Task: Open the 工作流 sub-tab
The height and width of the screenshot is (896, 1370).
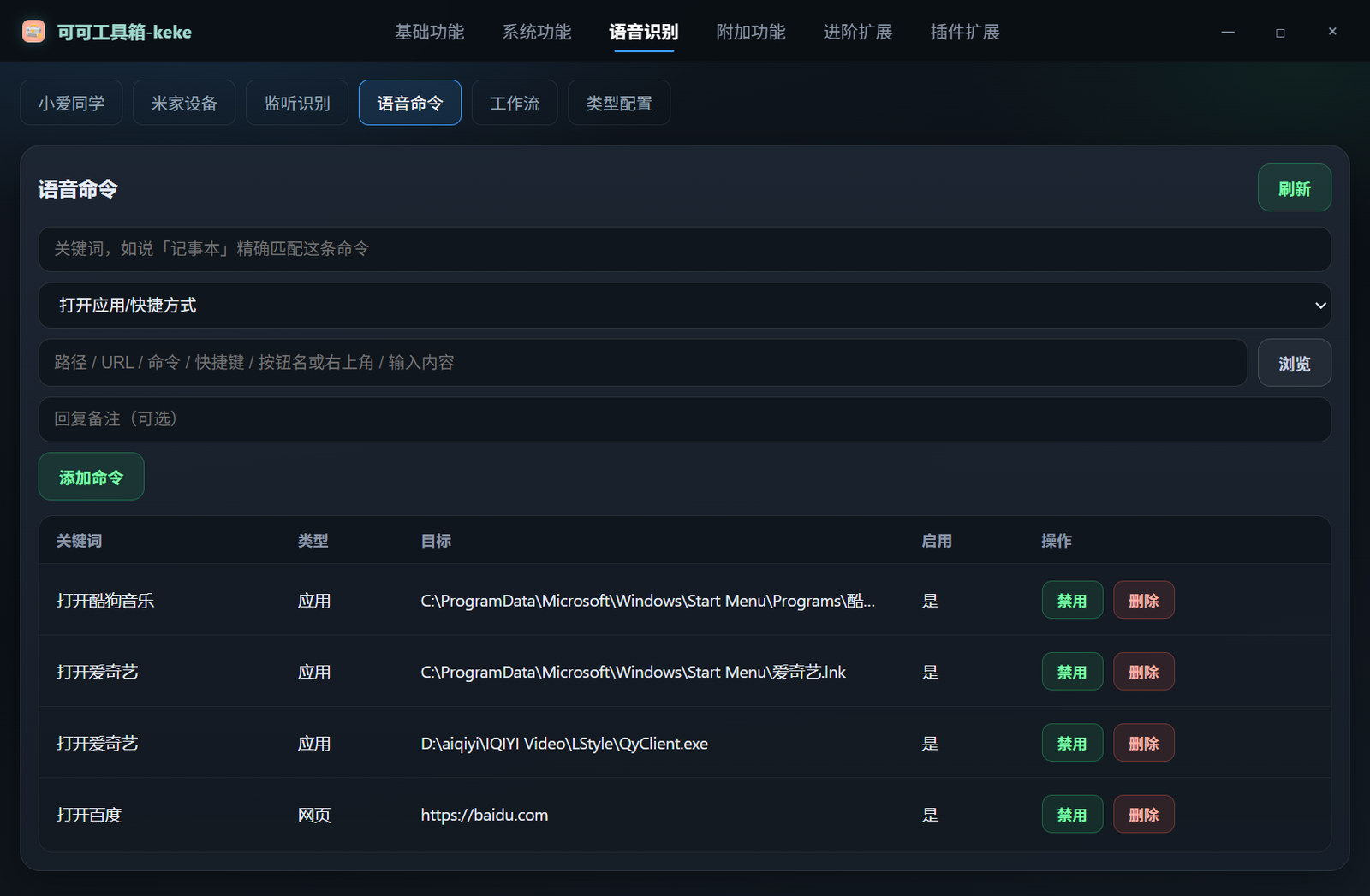Action: (515, 103)
